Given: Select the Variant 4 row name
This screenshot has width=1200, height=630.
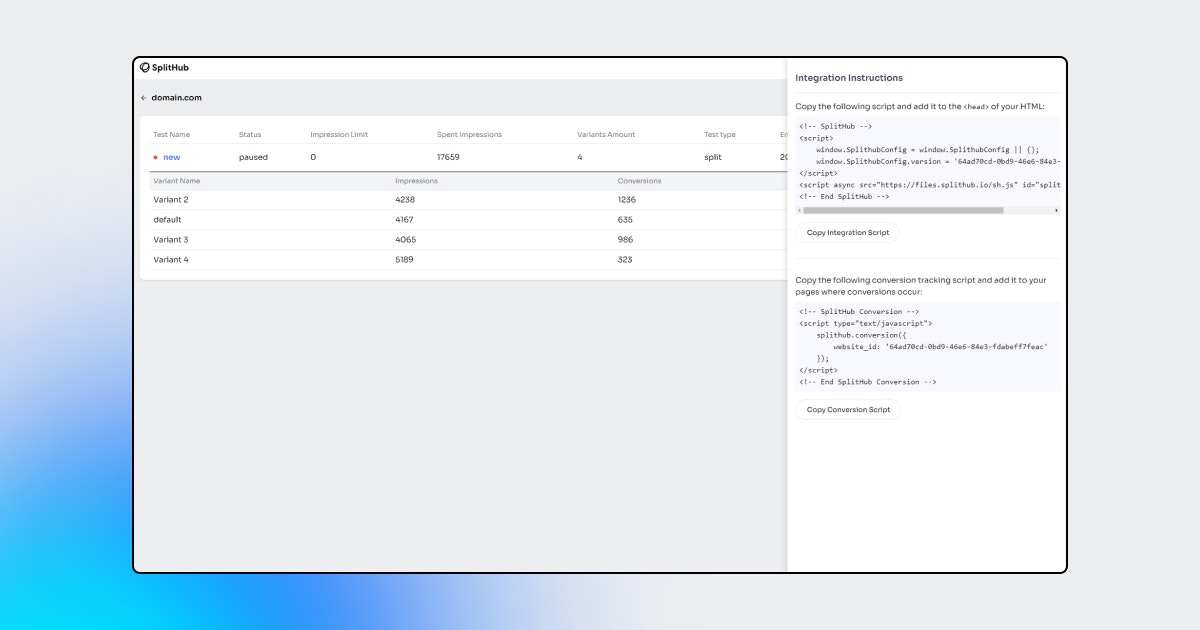Looking at the screenshot, I should click(x=171, y=260).
